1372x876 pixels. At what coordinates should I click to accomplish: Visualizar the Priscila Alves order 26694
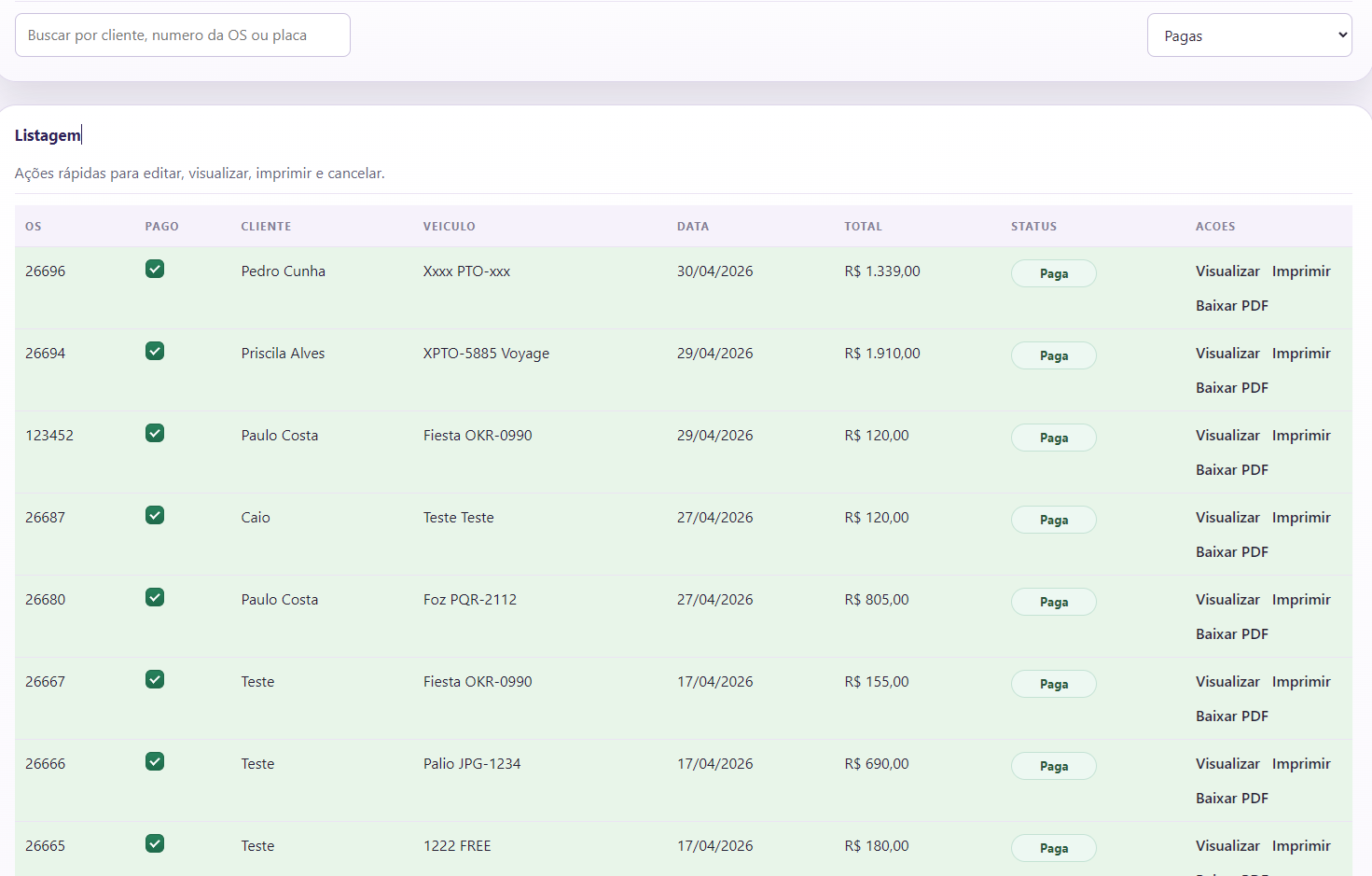click(x=1227, y=354)
